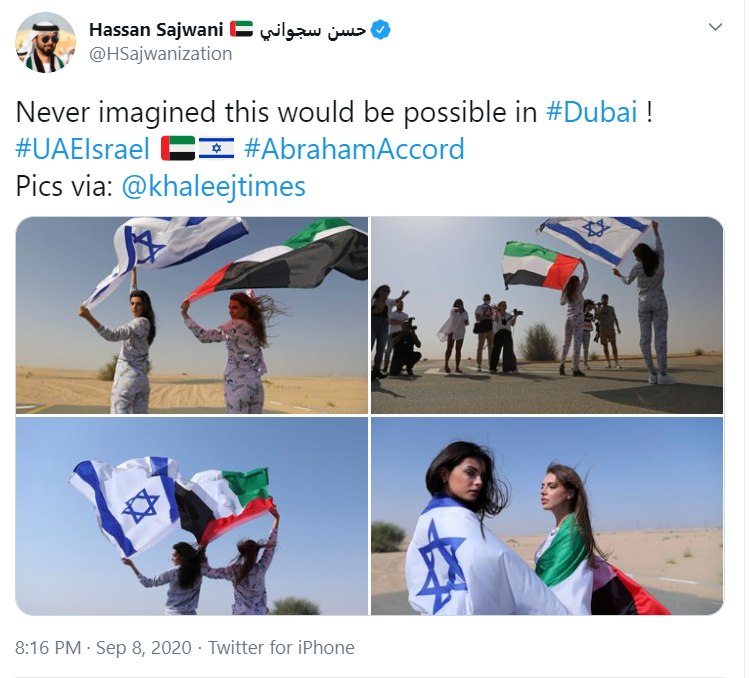Open bottom-right photo of women draped in flags
The image size is (749, 678).
(x=547, y=516)
